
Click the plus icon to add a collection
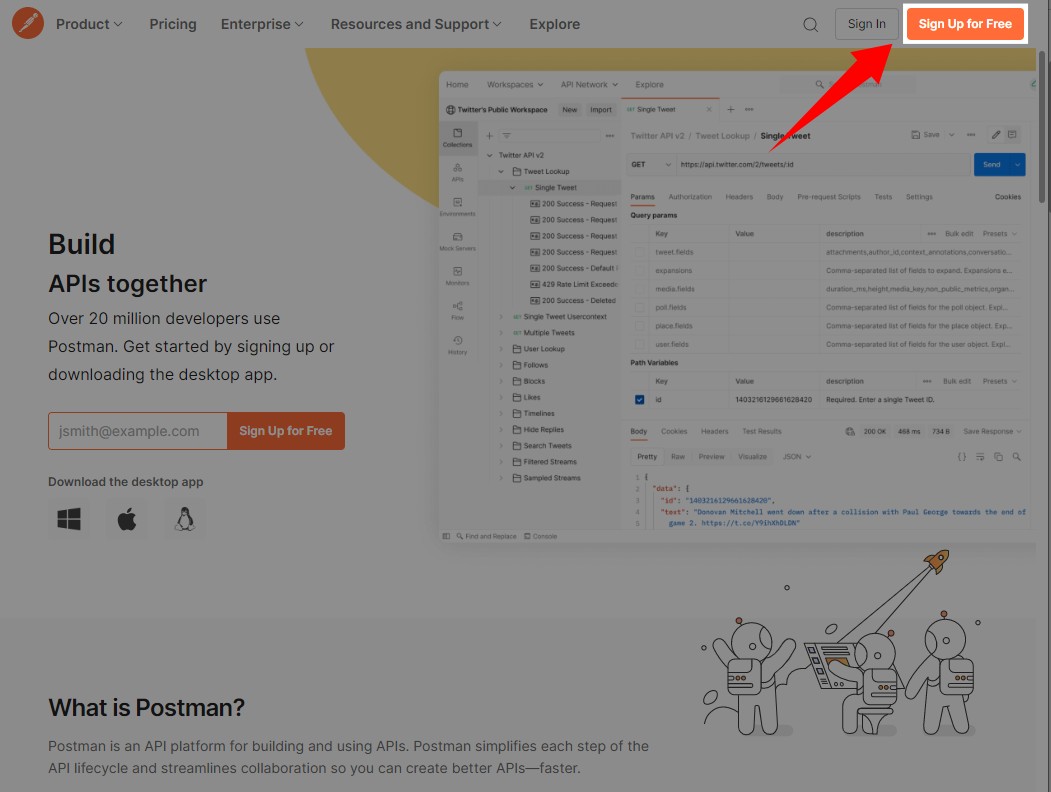pos(489,136)
